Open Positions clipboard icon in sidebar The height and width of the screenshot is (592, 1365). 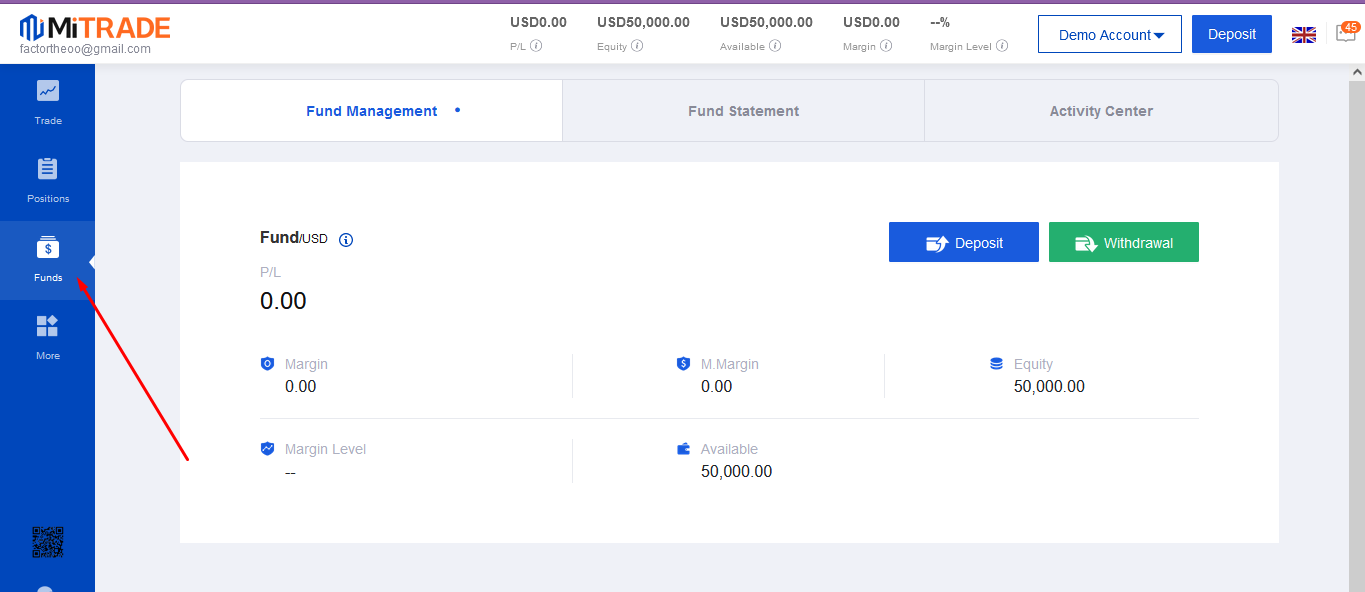click(48, 169)
